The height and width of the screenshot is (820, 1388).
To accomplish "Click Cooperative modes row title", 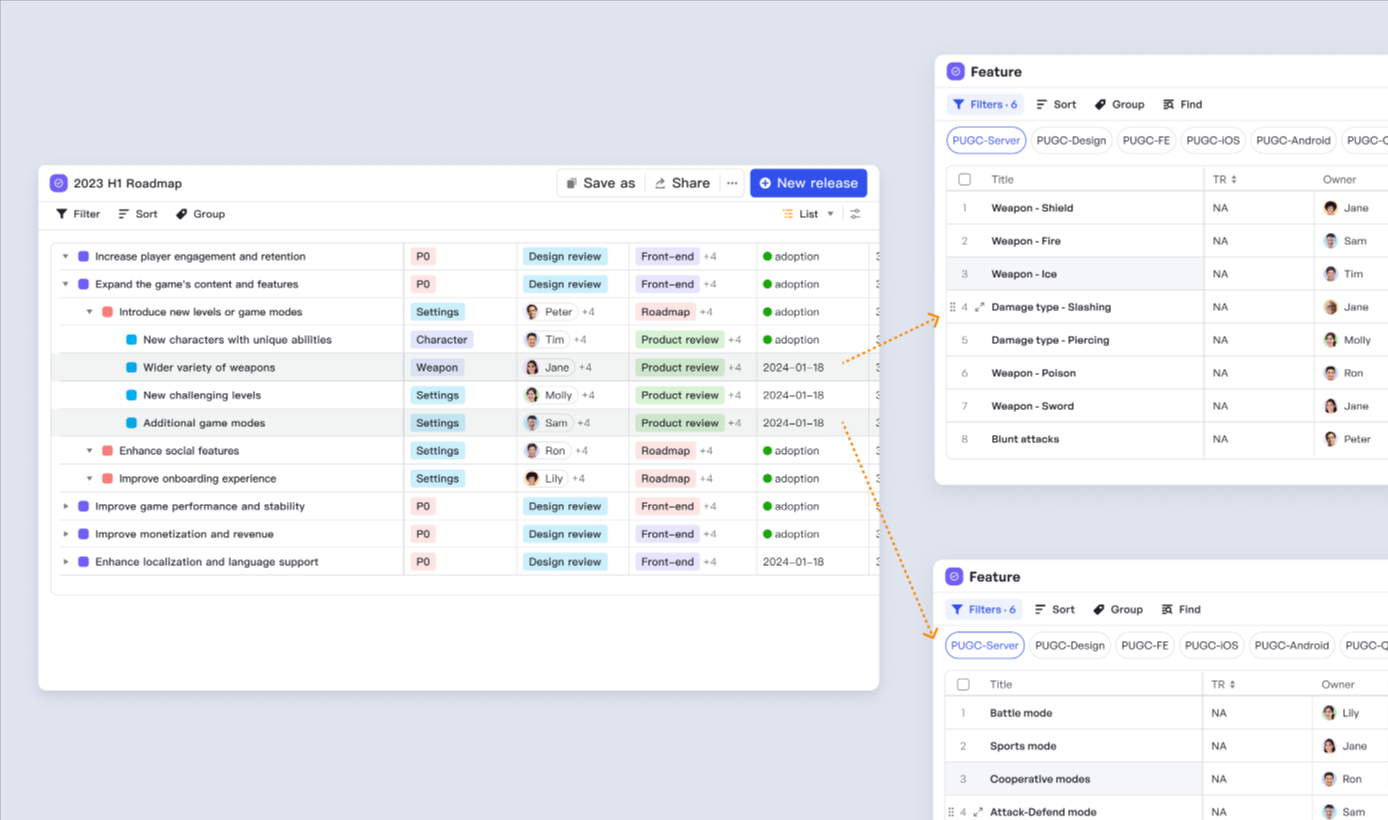I will click(1040, 779).
